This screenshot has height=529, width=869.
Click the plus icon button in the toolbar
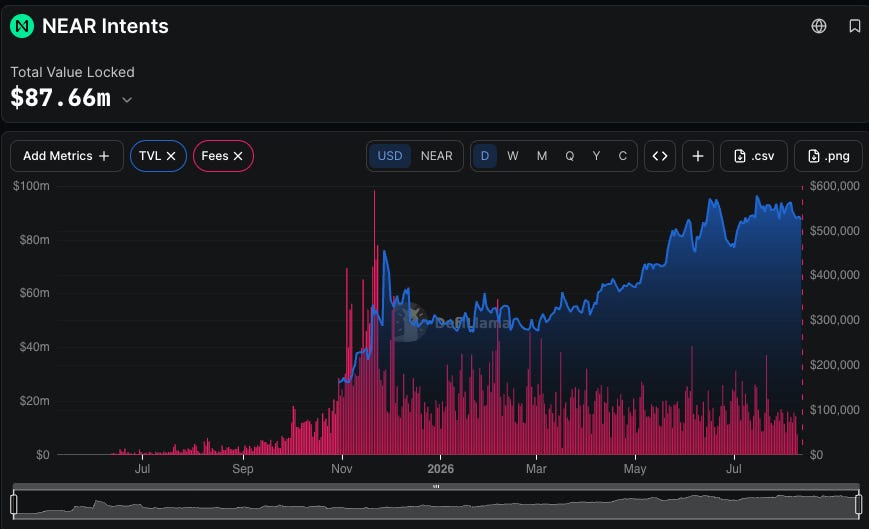tap(698, 156)
